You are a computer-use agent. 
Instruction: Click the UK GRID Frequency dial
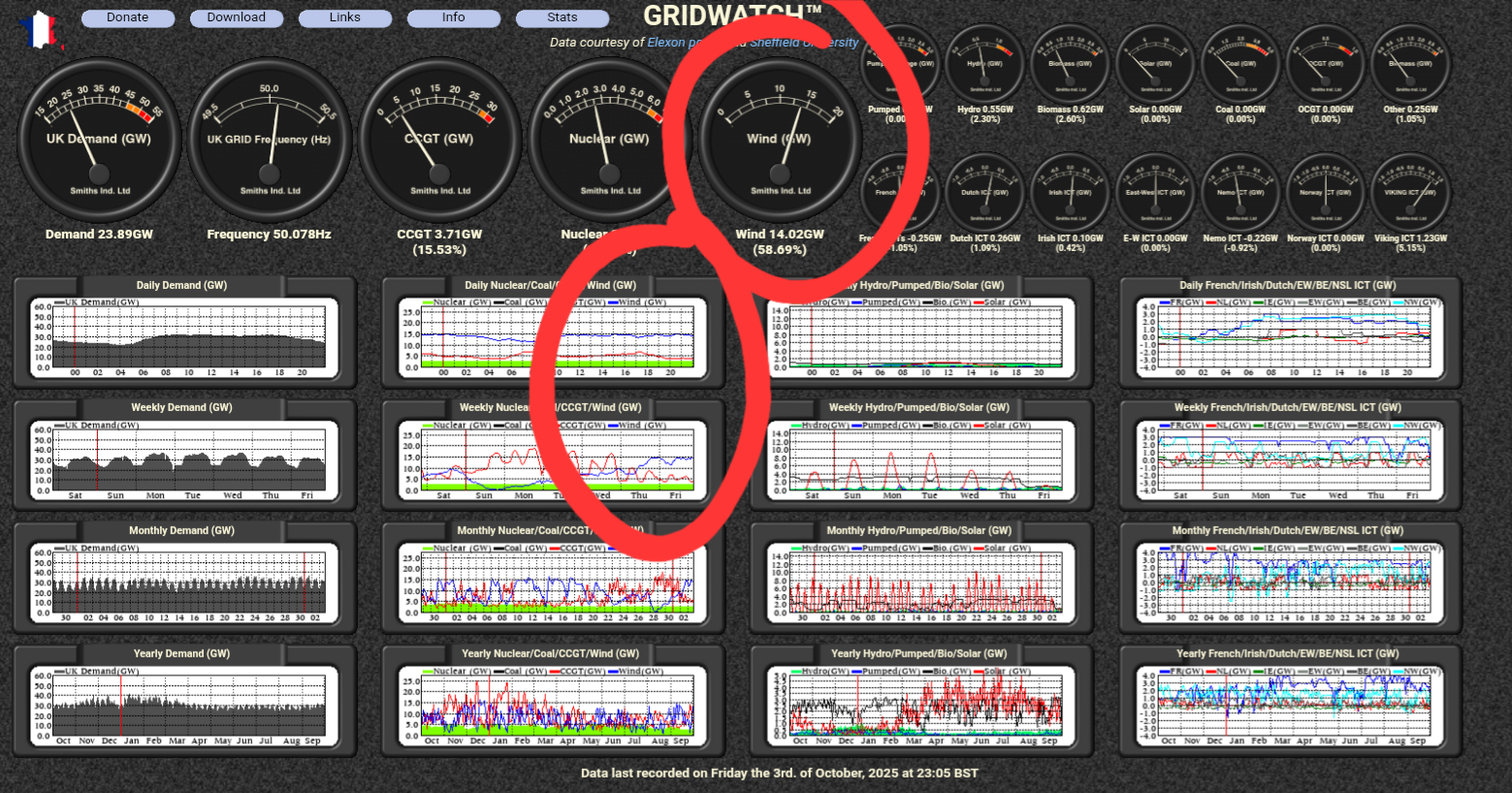point(269,139)
